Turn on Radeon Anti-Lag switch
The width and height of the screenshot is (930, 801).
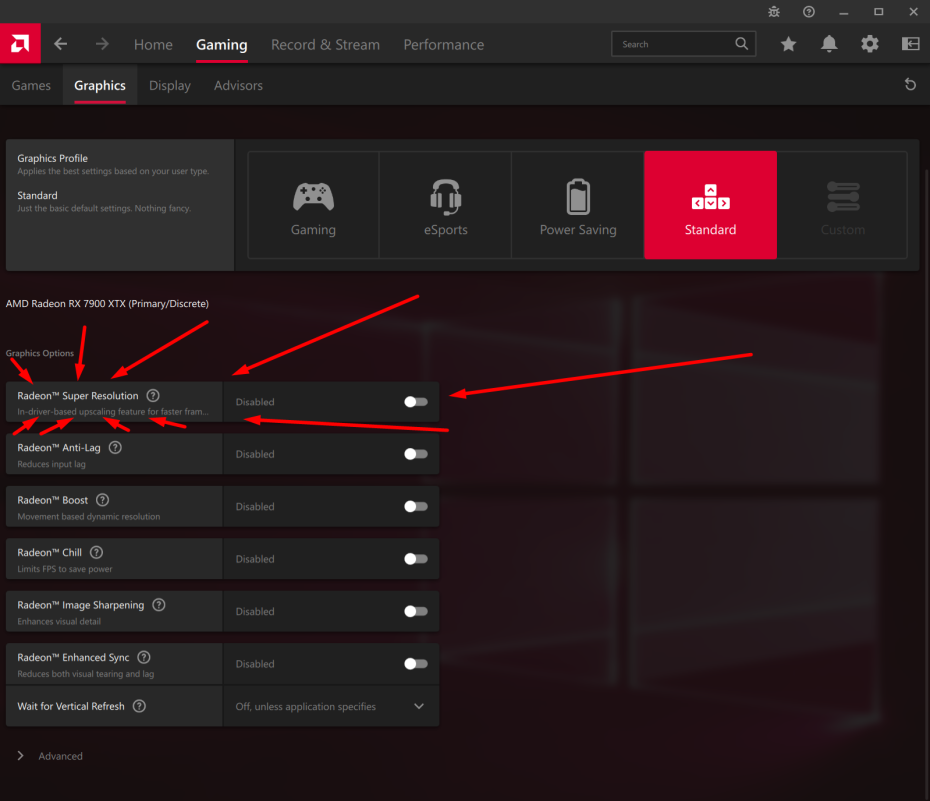(x=415, y=454)
